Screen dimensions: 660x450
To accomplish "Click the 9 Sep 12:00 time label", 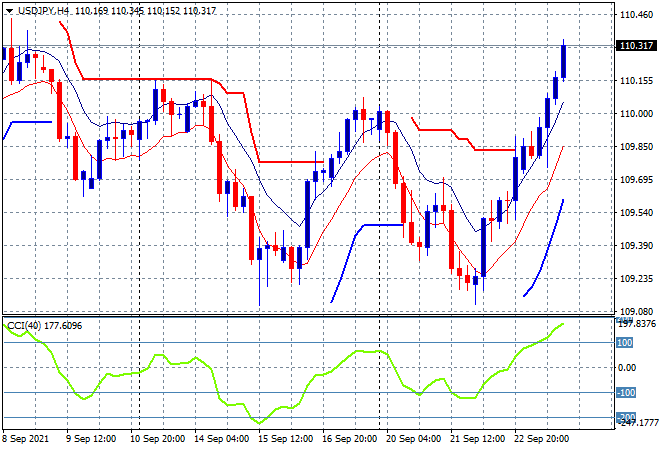I will (x=91, y=439).
